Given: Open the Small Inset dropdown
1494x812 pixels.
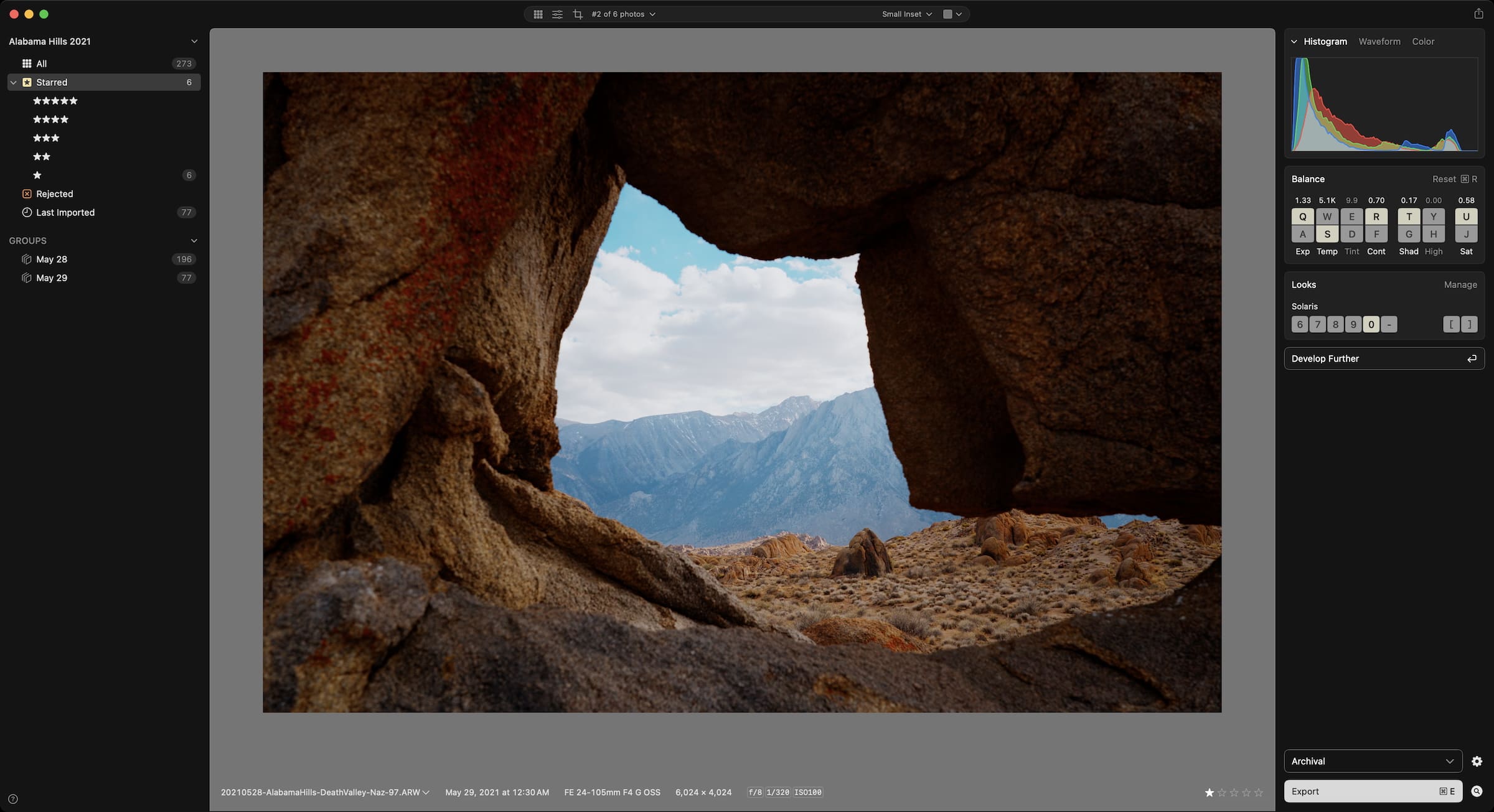Looking at the screenshot, I should click(x=906, y=14).
